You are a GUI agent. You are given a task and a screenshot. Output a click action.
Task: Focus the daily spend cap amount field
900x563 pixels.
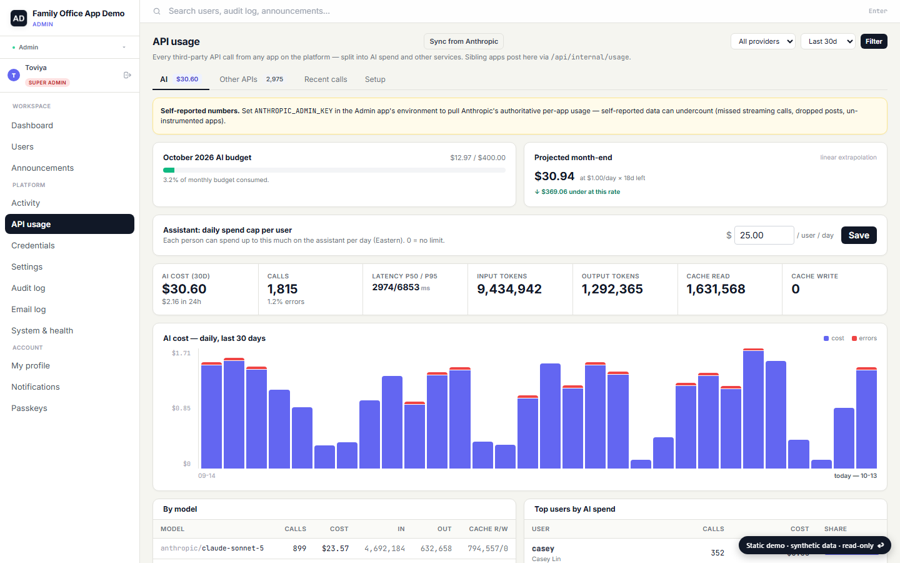pos(764,235)
